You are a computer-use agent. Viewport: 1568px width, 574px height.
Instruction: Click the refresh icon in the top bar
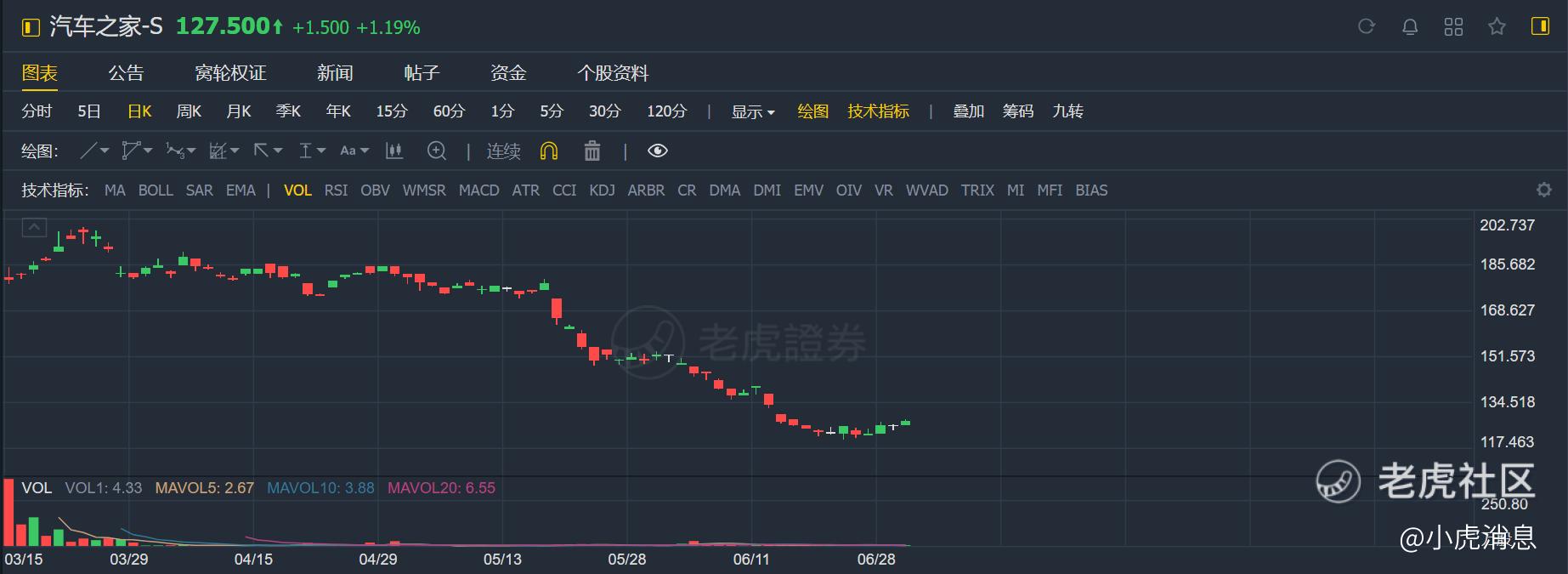coord(1367,26)
